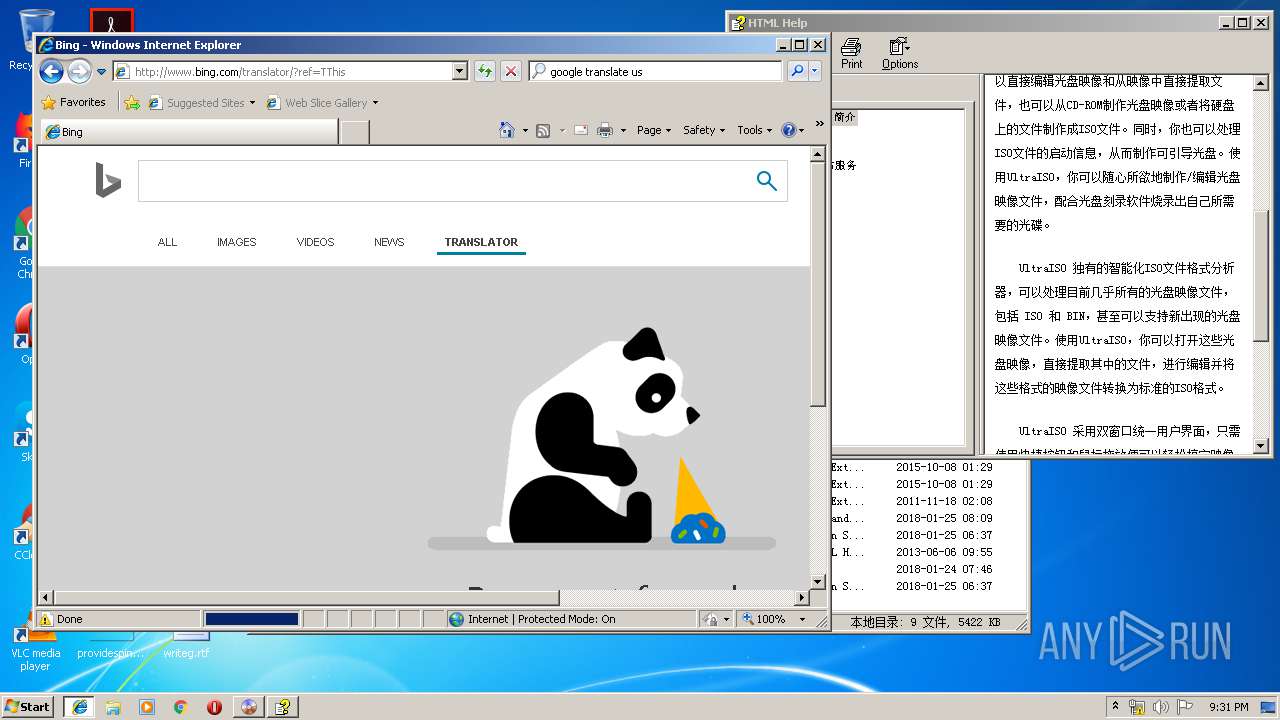Show hidden tray icons arrow
This screenshot has height=720, width=1280.
[1116, 706]
